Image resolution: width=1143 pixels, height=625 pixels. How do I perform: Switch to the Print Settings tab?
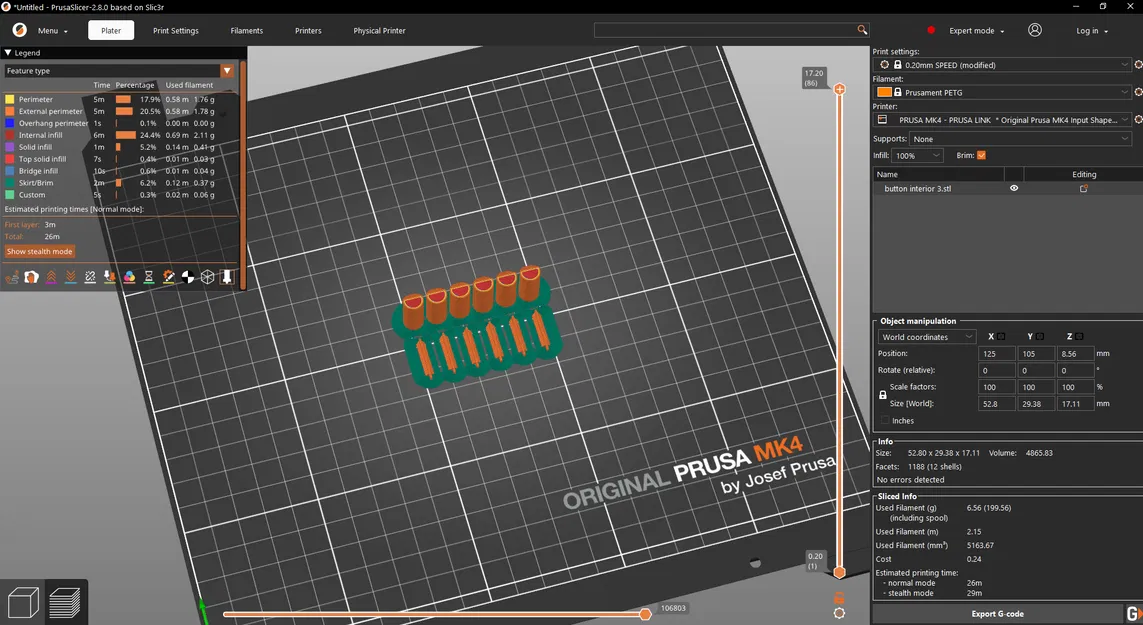(x=176, y=31)
